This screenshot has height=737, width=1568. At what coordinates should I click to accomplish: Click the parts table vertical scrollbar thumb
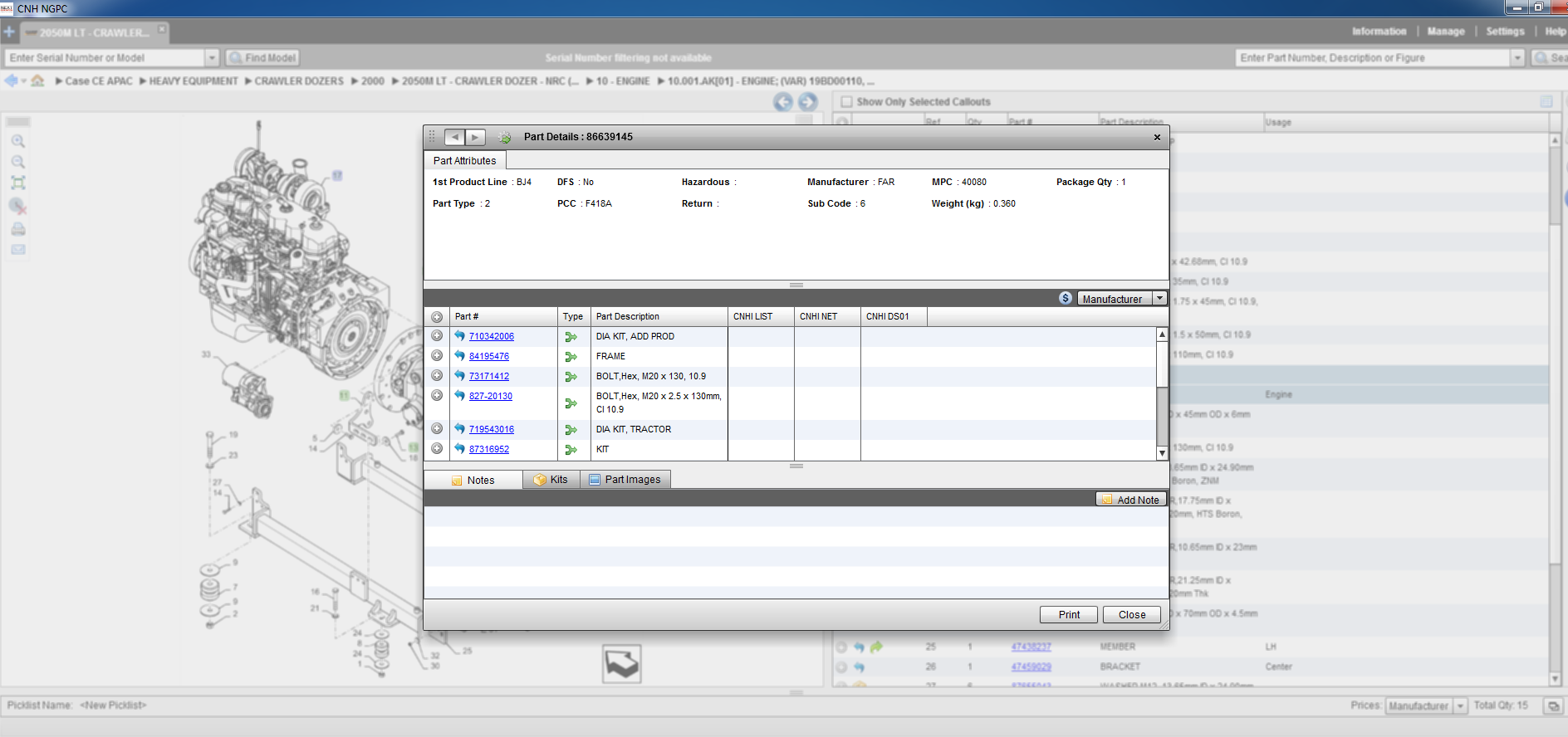[1162, 364]
